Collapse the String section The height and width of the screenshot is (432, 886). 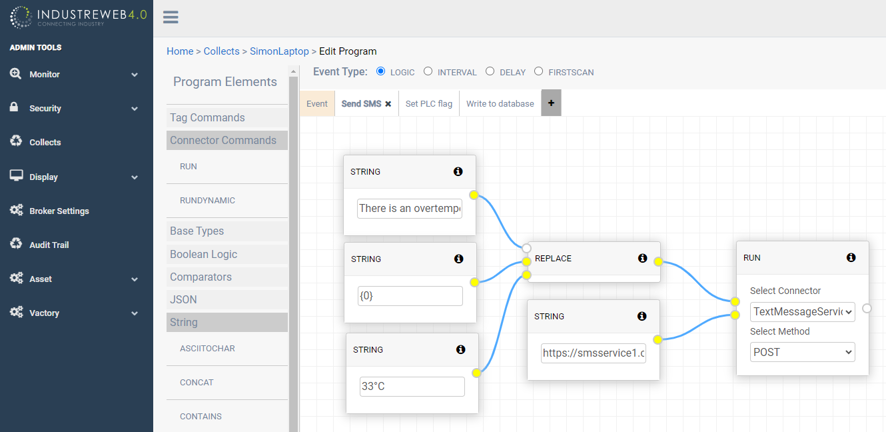click(227, 322)
